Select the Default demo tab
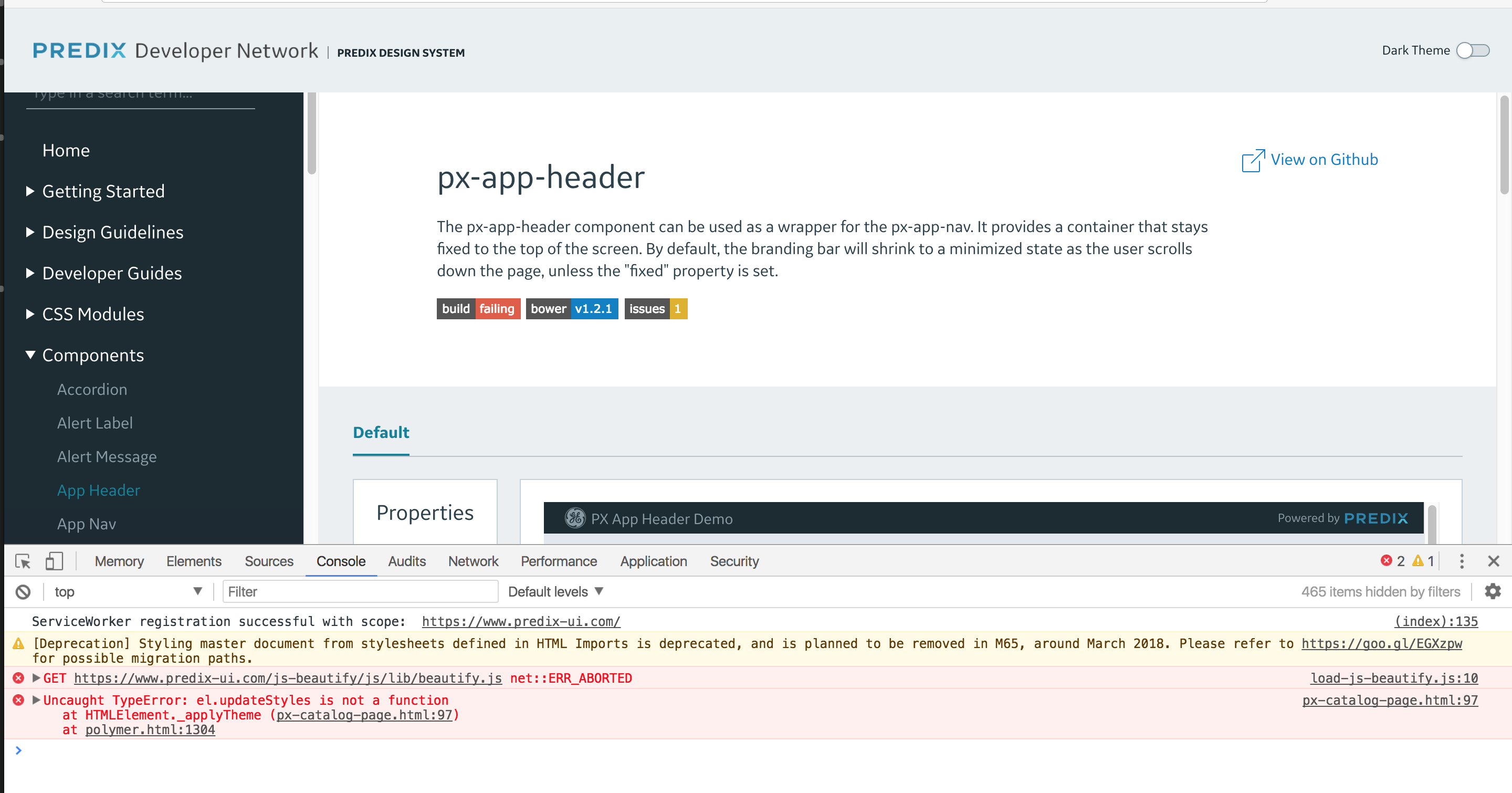 click(x=381, y=433)
